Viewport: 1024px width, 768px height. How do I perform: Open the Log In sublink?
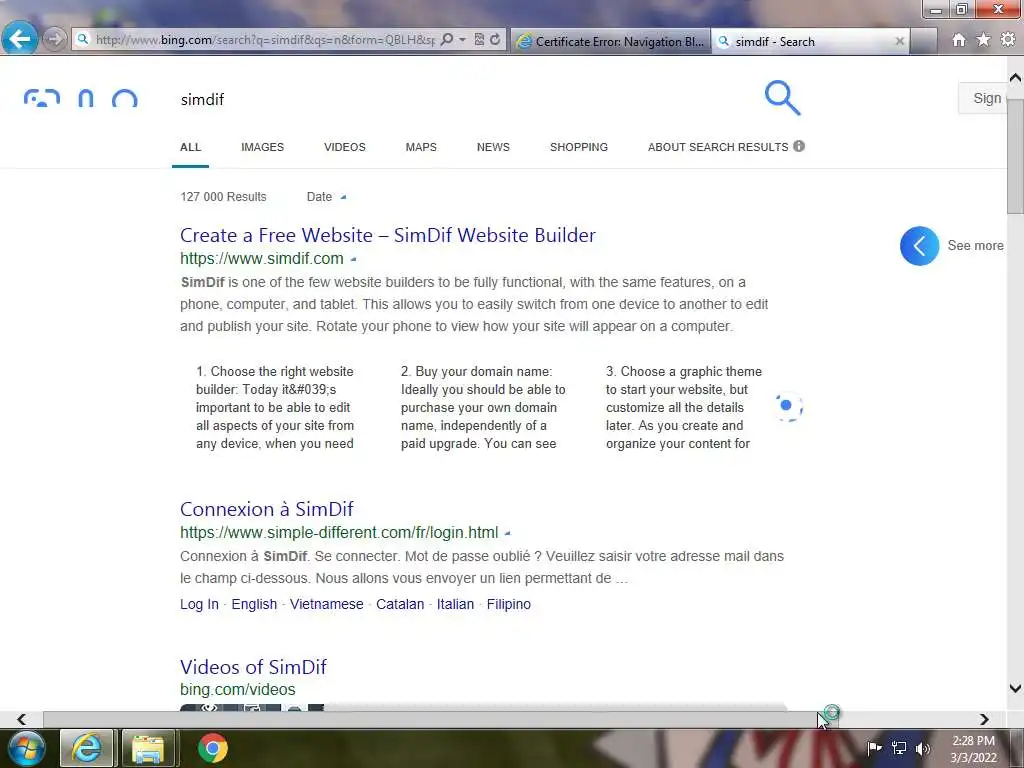(x=199, y=604)
